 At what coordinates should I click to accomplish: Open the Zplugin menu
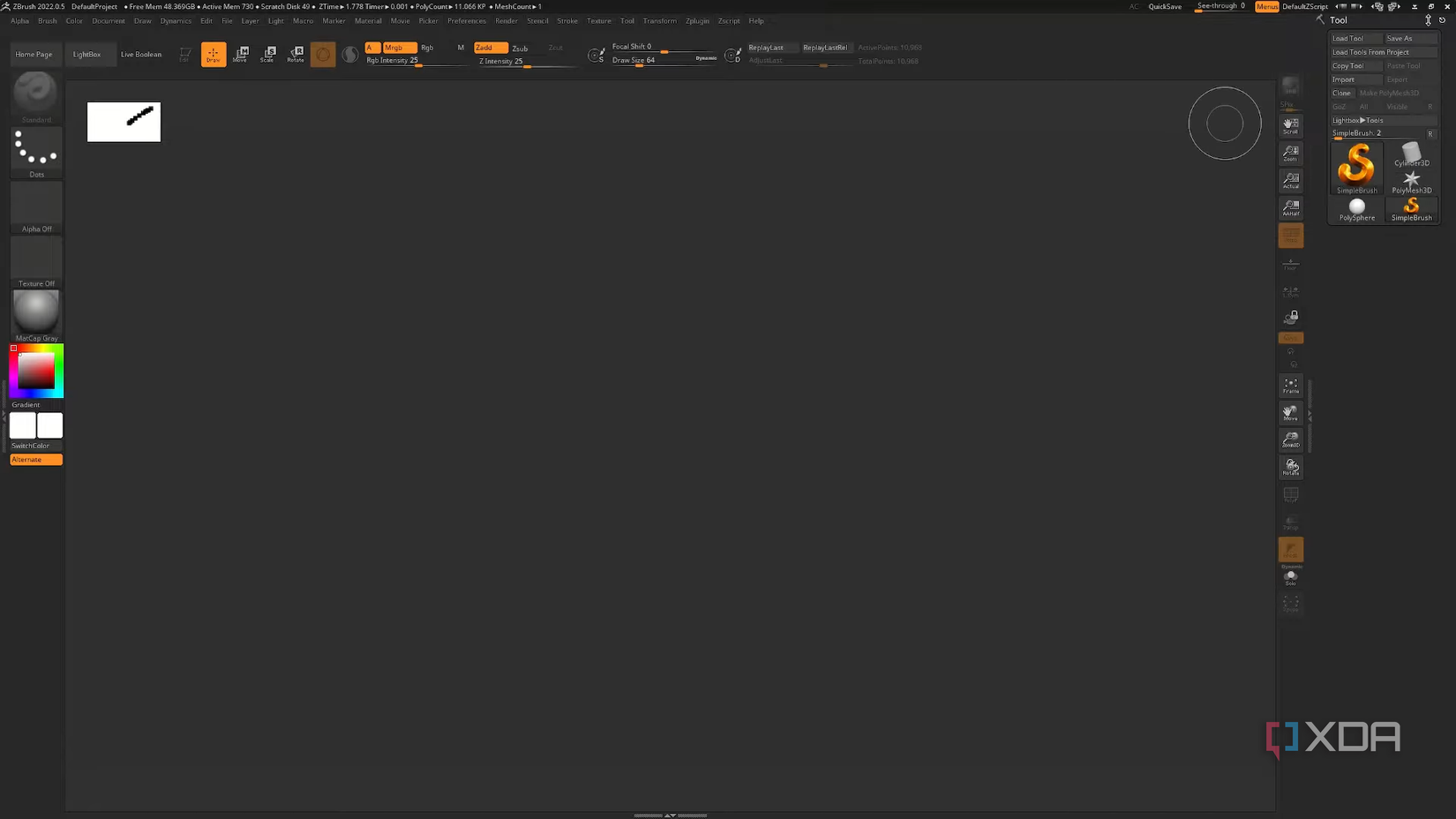pyautogui.click(x=697, y=21)
